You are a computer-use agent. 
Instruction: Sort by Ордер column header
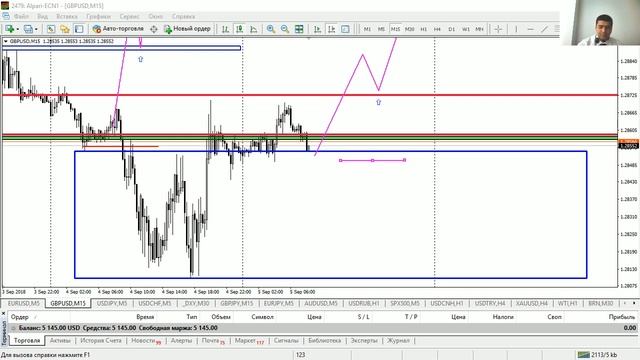(x=20, y=317)
